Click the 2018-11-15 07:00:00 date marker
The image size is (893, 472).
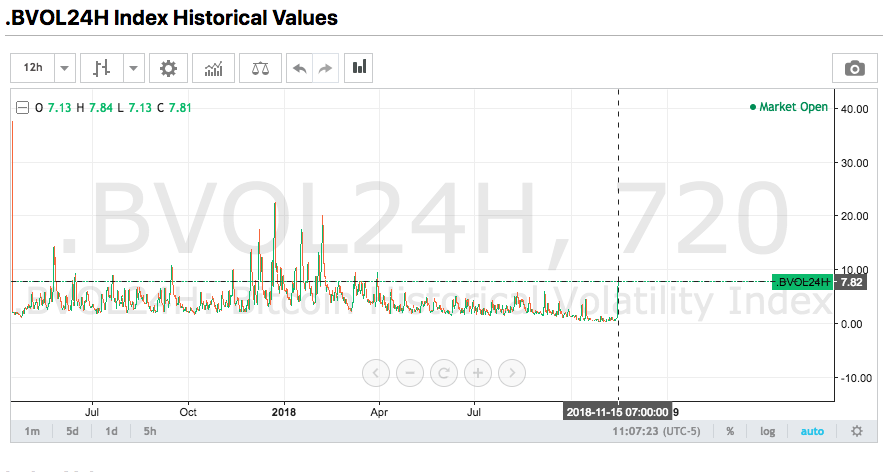617,412
